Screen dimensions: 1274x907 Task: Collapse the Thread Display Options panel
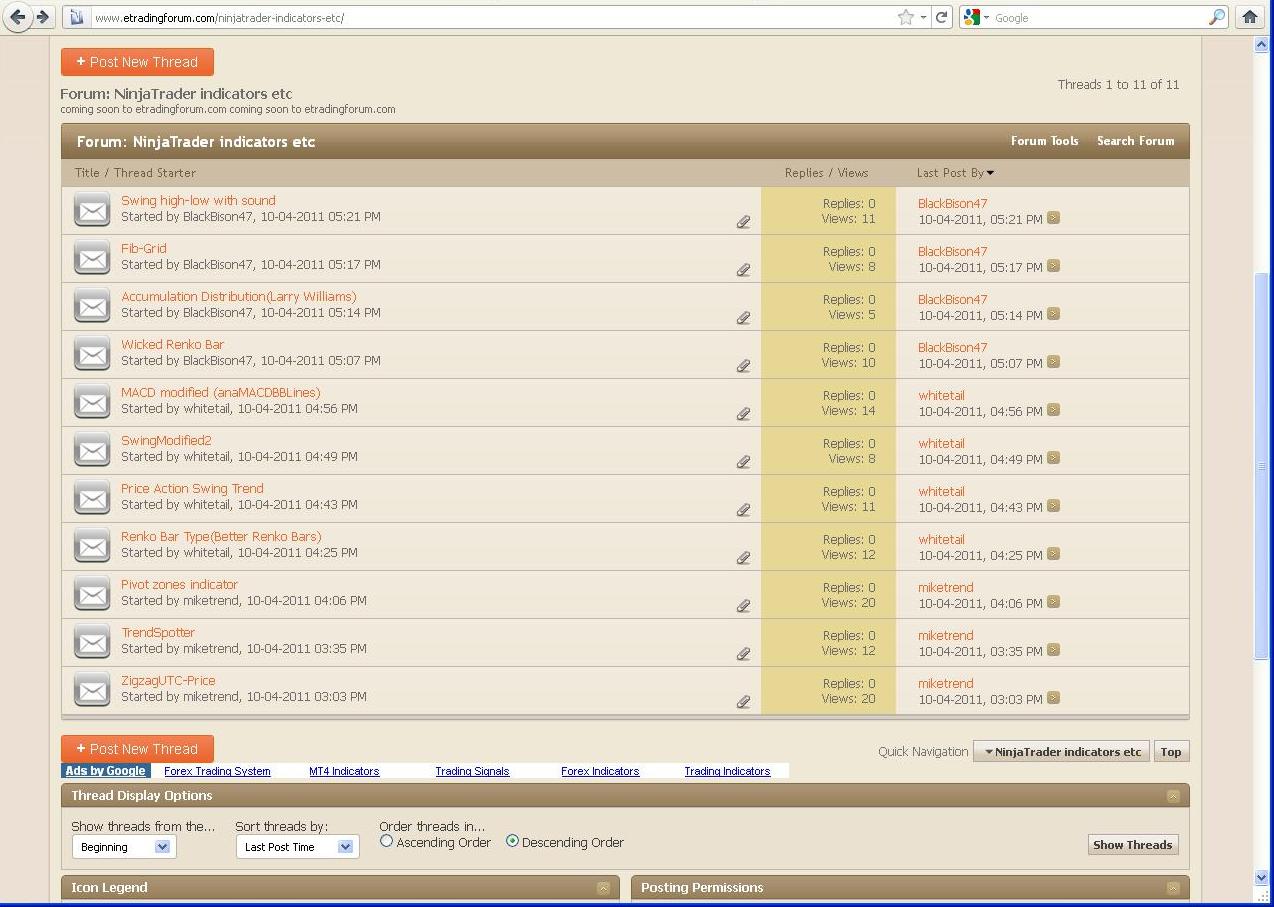pyautogui.click(x=1173, y=796)
